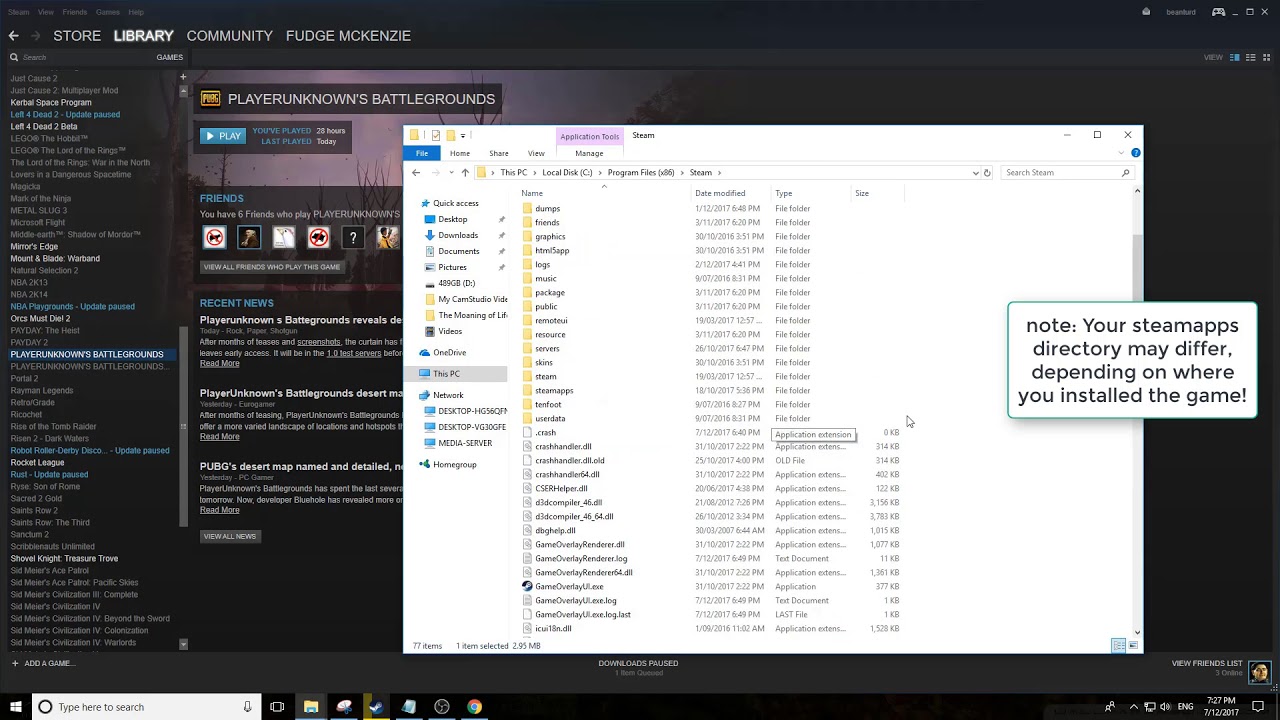The width and height of the screenshot is (1280, 720).
Task: Click the Search Steam box in Explorer
Action: (1068, 172)
